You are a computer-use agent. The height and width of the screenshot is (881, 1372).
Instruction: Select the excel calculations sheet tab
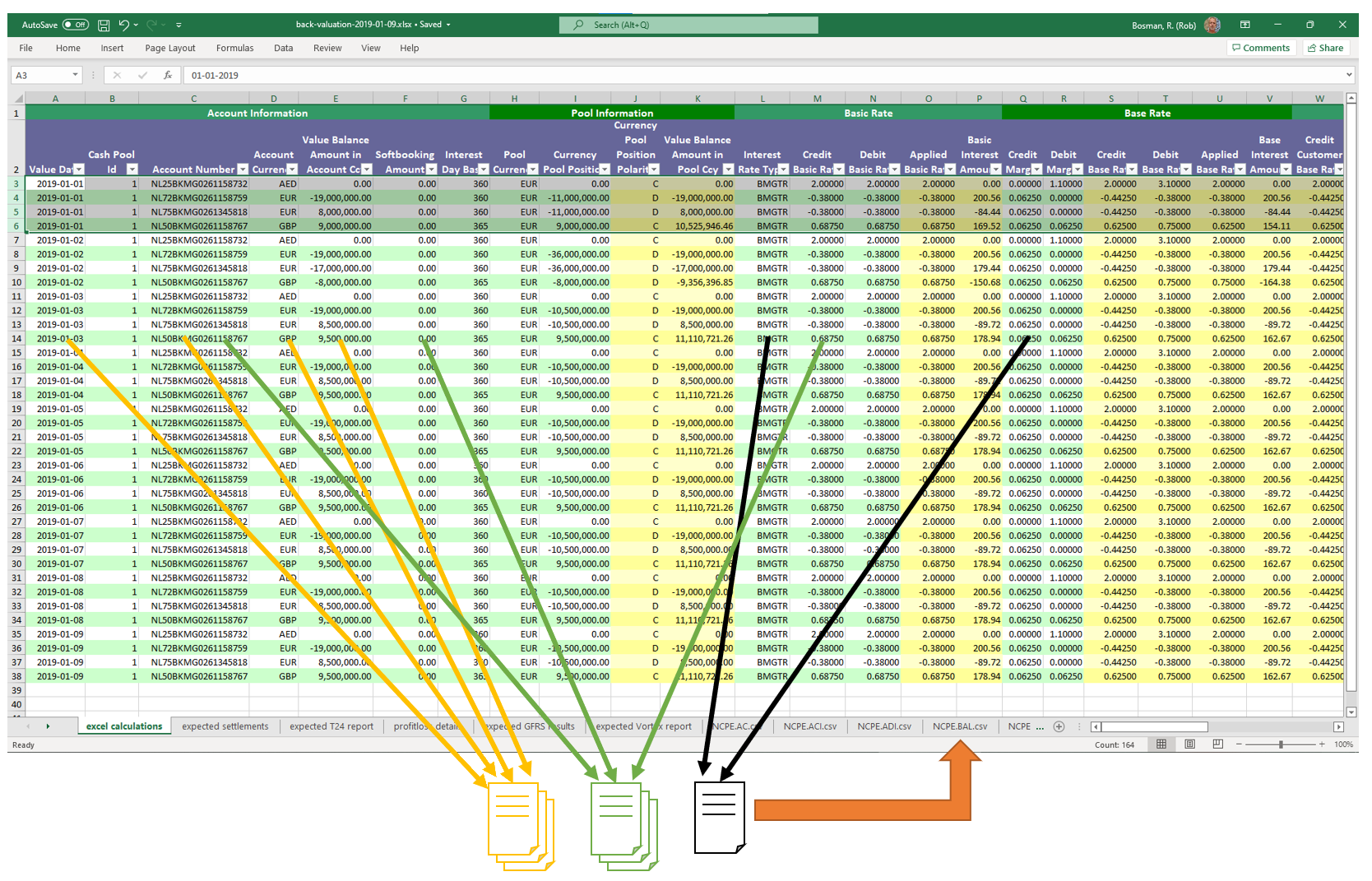124,726
